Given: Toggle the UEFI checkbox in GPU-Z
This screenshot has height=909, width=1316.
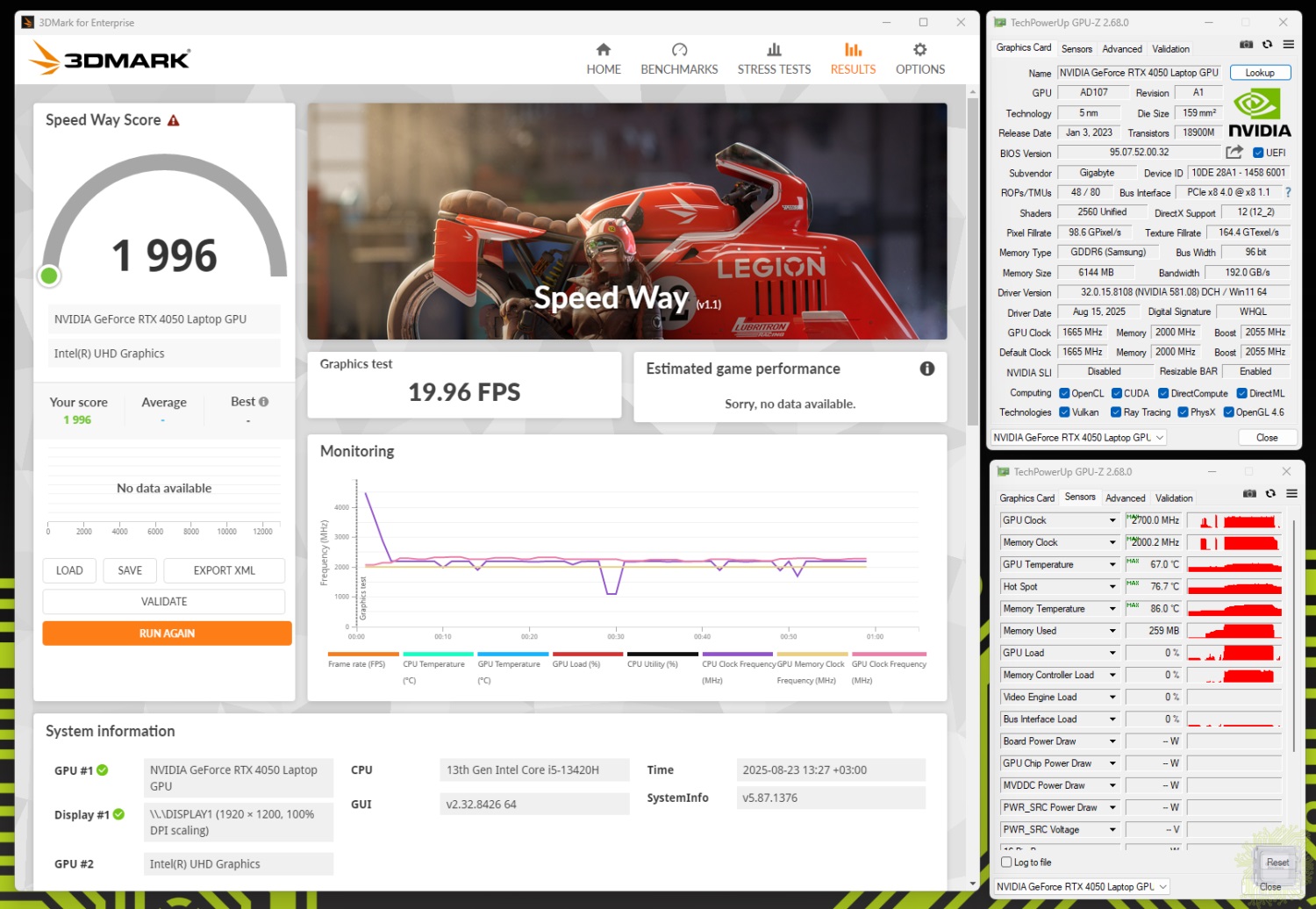Looking at the screenshot, I should pos(1258,153).
